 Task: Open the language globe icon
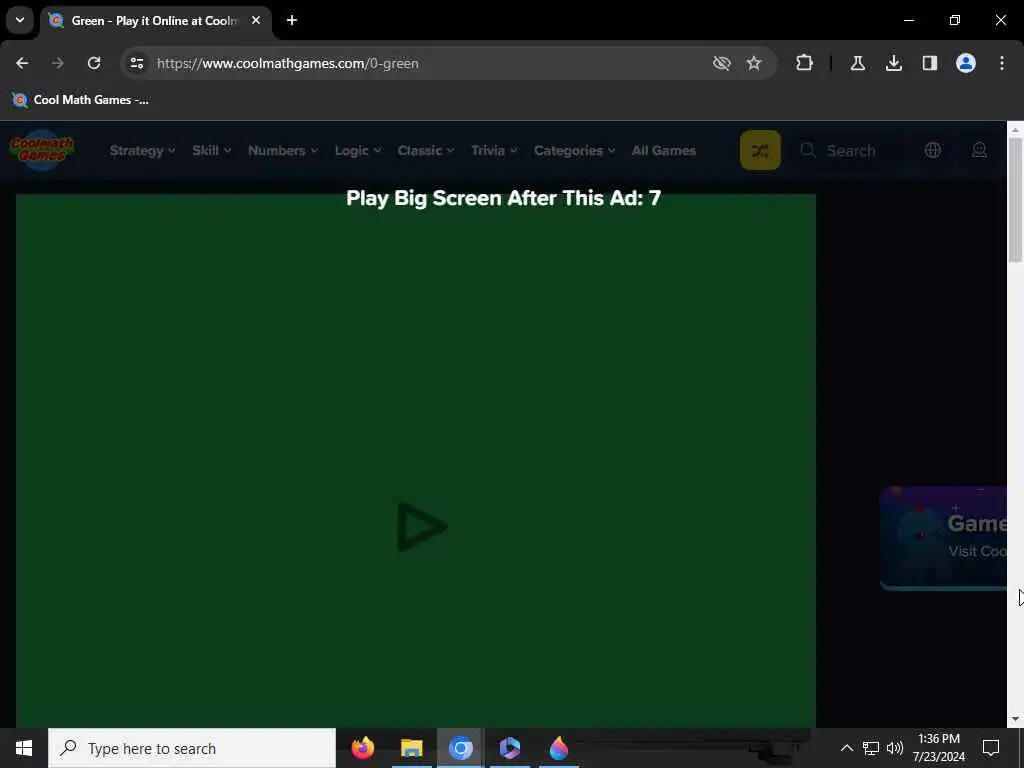(x=933, y=150)
